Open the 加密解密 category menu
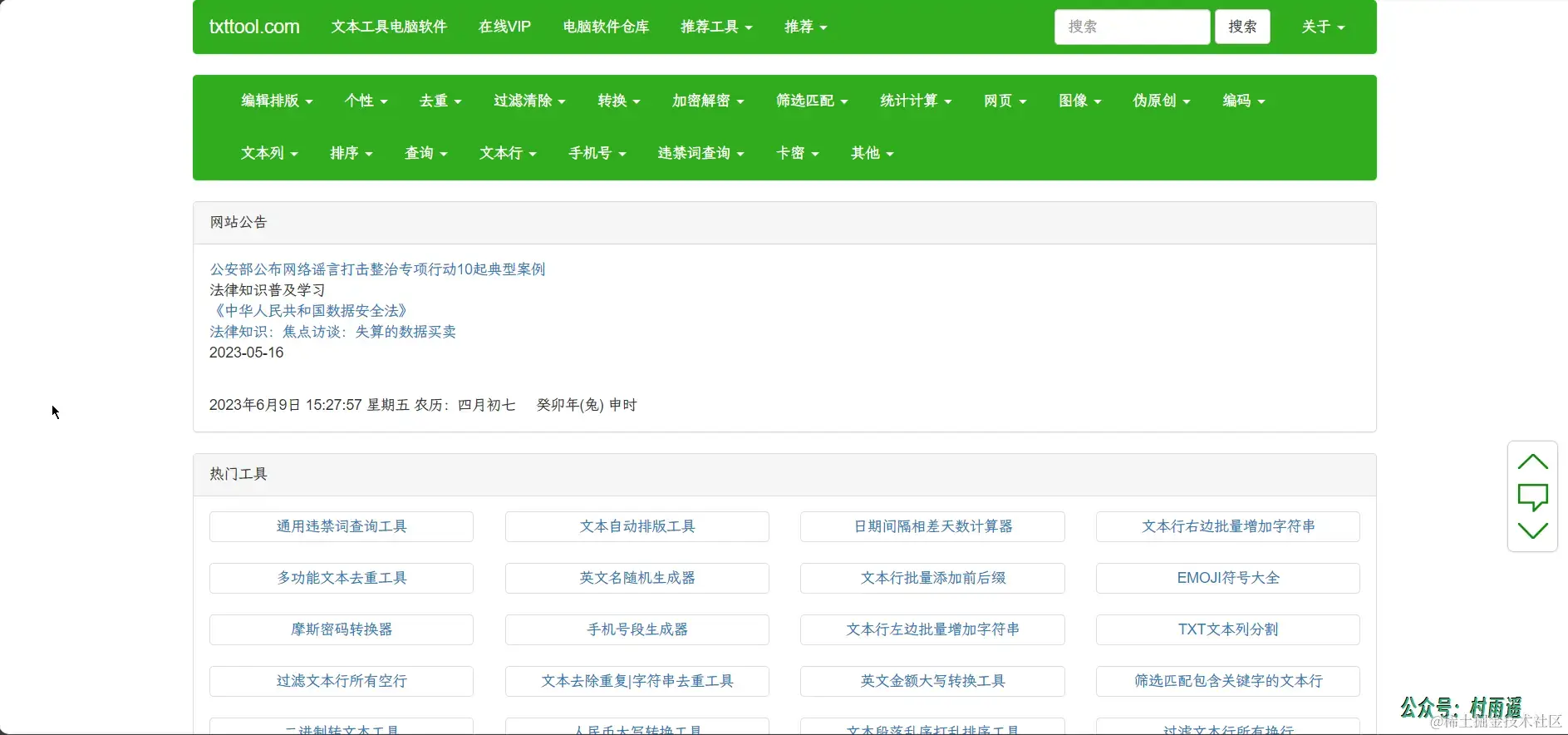The image size is (1568, 735). click(708, 101)
